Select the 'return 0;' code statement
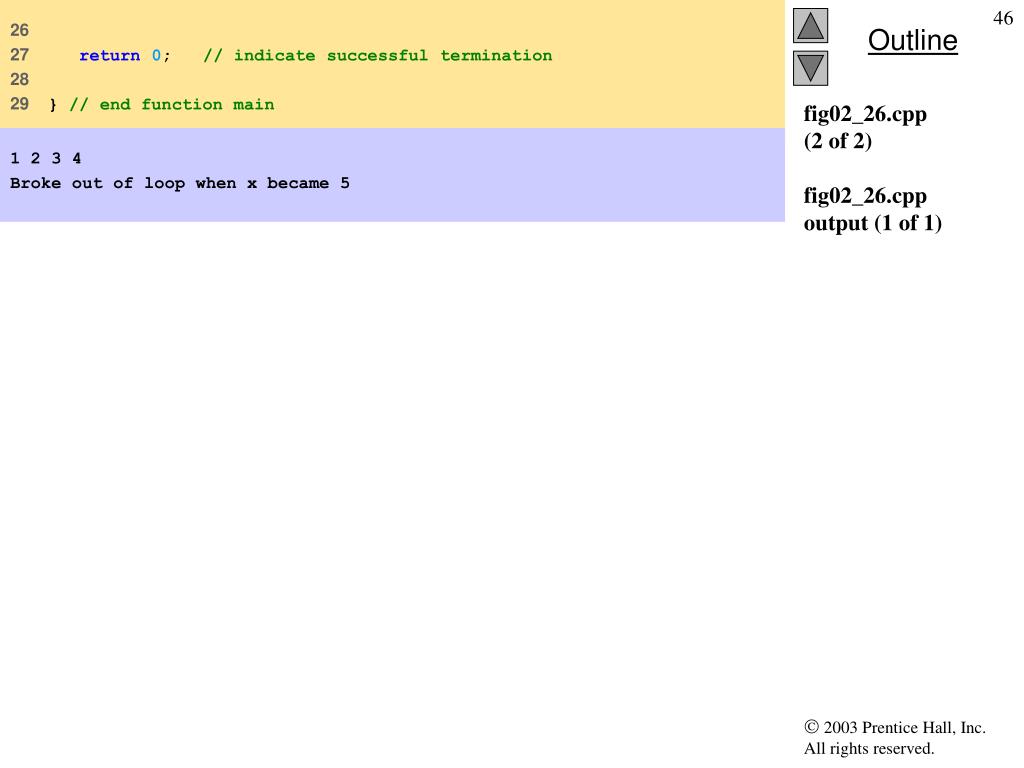This screenshot has height=768, width=1024. (x=124, y=56)
